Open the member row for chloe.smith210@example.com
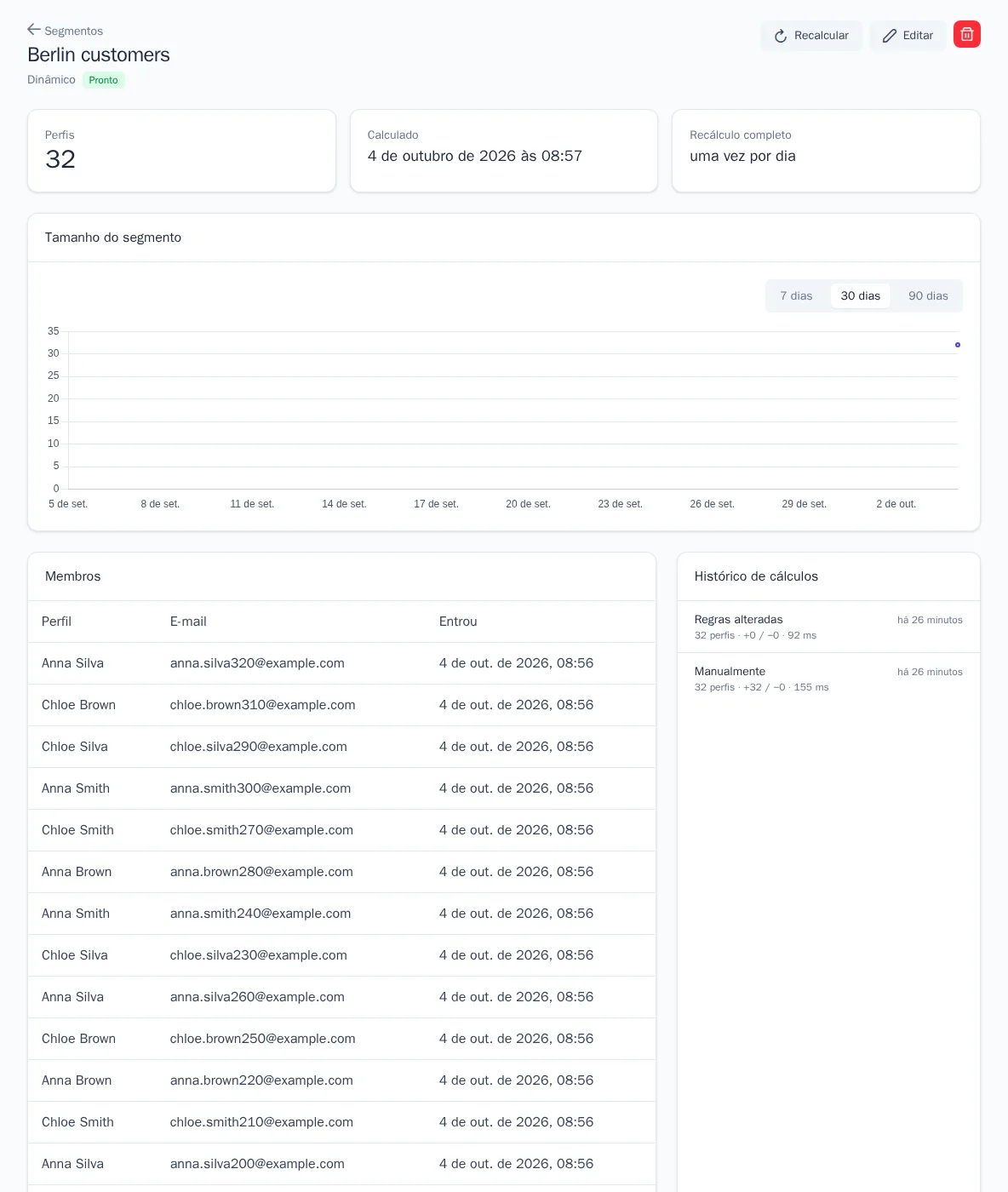This screenshot has height=1192, width=1008. point(341,1122)
